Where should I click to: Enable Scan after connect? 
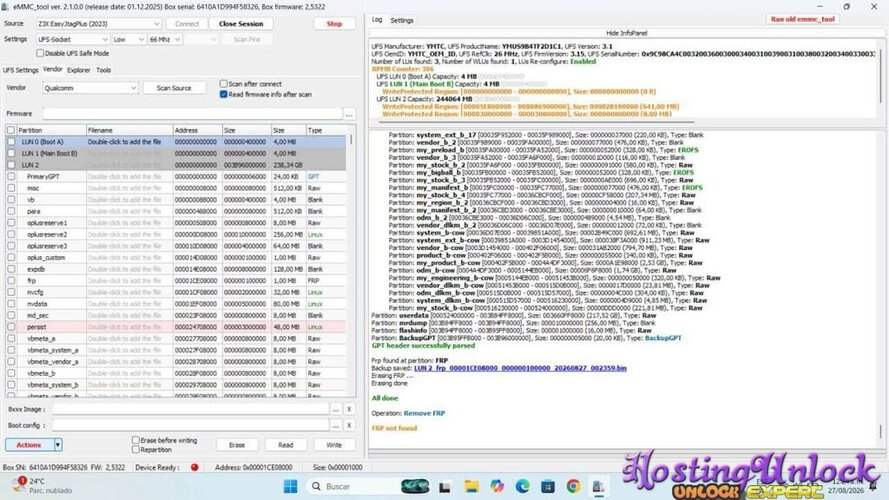point(223,84)
